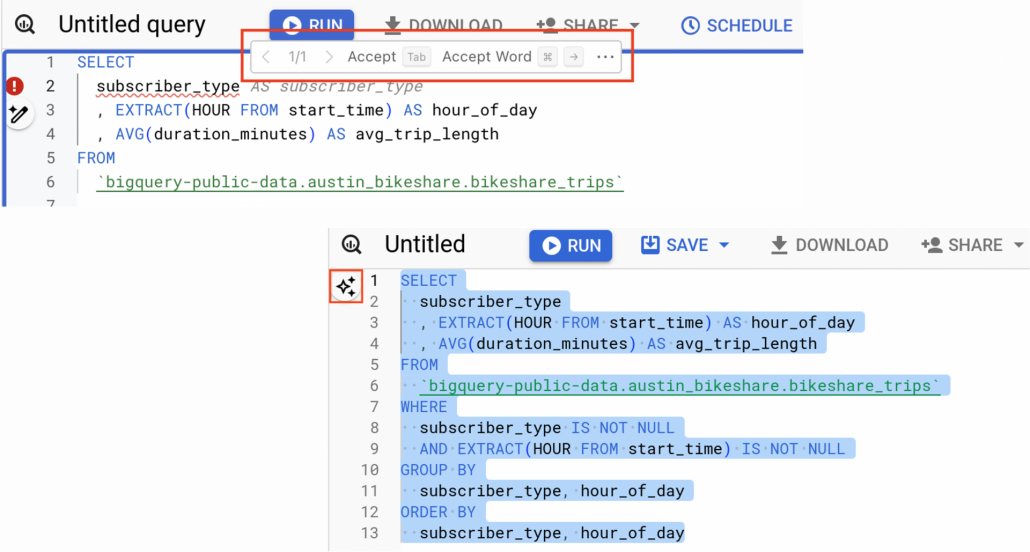The height and width of the screenshot is (552, 1030).
Task: Expand the SHARE dropdown in upper editor
Action: point(634,26)
